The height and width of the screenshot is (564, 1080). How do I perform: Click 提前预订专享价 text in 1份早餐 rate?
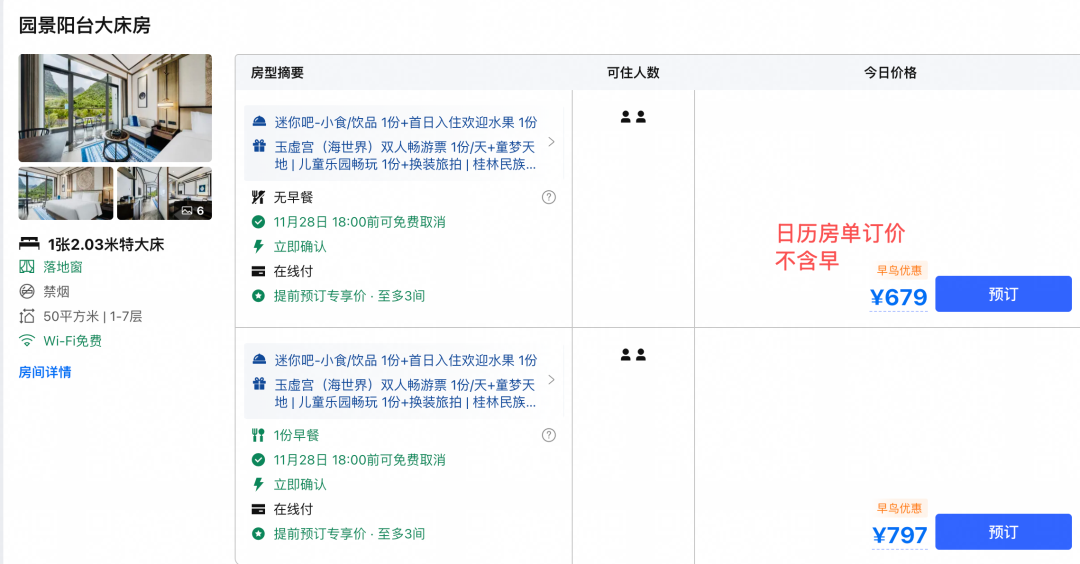tap(349, 534)
